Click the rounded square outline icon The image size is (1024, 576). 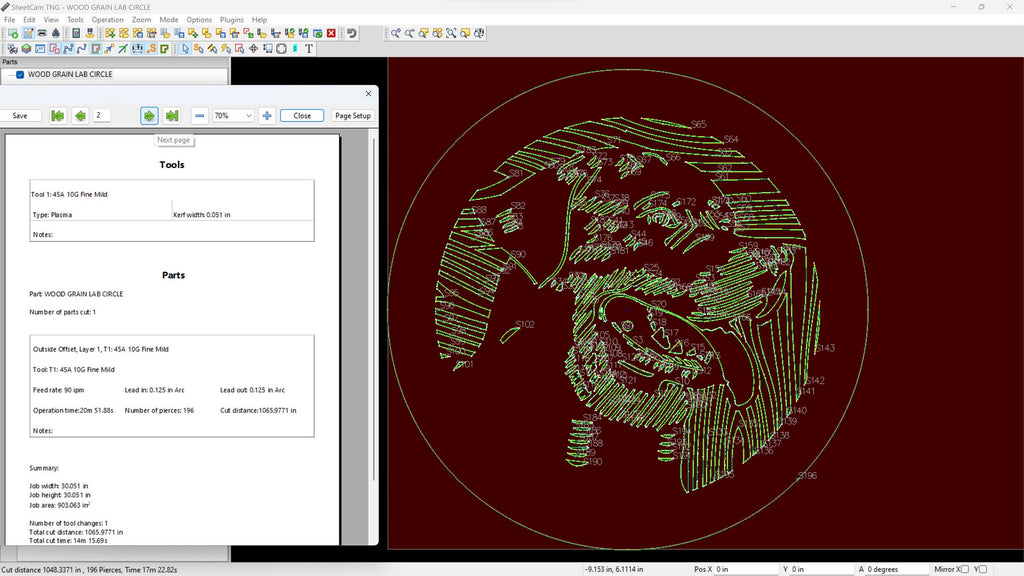pyautogui.click(x=281, y=49)
